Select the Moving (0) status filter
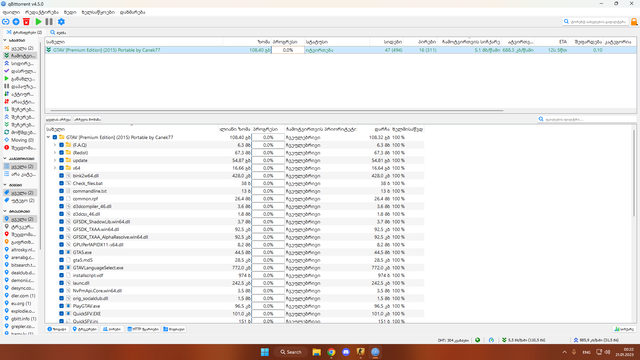This screenshot has width=640, height=360. [x=20, y=140]
